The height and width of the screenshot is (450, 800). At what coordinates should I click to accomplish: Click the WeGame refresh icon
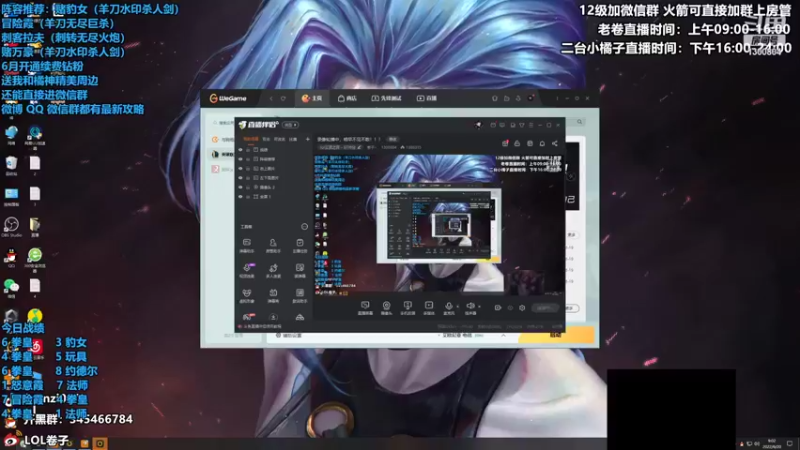[x=283, y=98]
